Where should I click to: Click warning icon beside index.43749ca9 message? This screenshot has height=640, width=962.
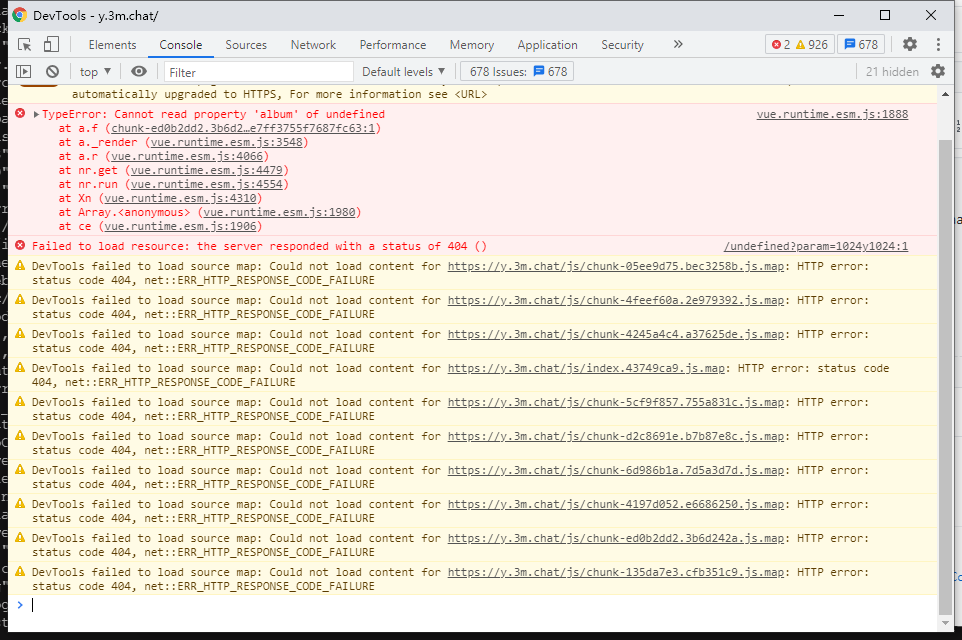tap(20, 368)
